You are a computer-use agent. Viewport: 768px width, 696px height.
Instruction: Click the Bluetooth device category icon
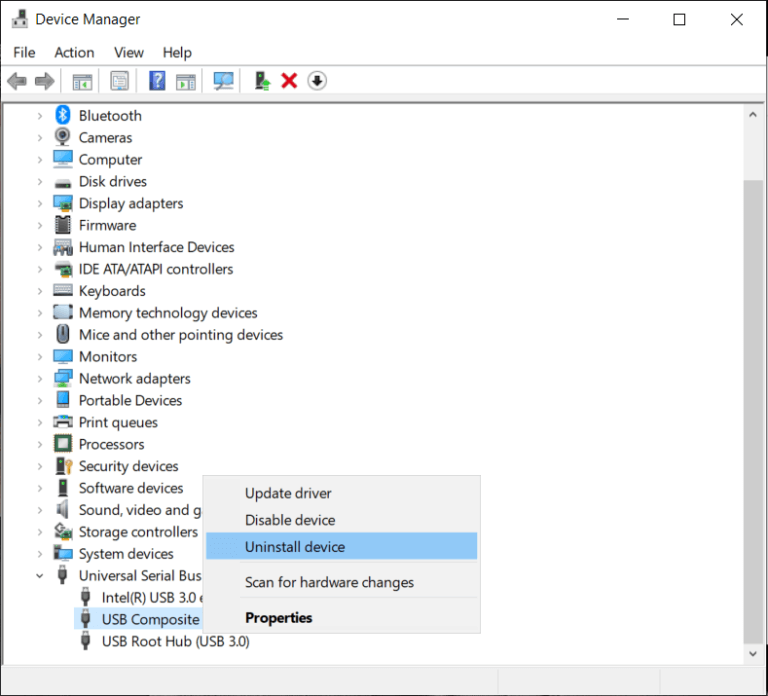click(63, 116)
